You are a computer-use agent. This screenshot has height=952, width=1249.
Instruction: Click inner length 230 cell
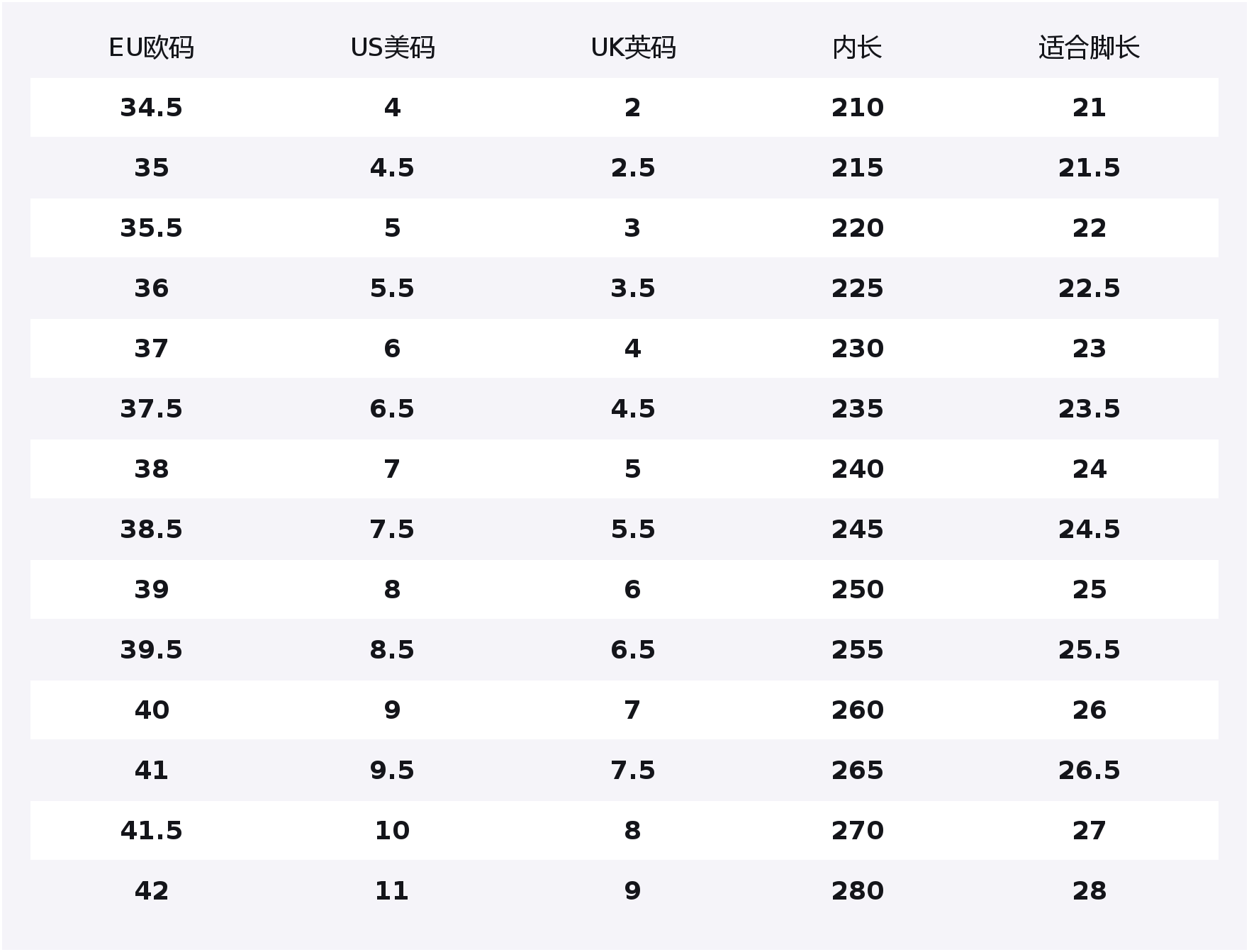pyautogui.click(x=857, y=349)
